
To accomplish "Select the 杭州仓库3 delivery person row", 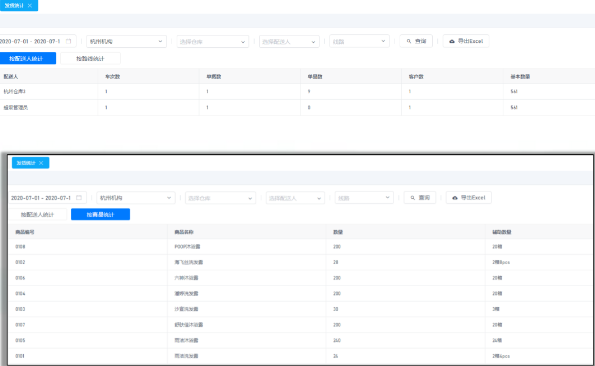I will (x=298, y=91).
